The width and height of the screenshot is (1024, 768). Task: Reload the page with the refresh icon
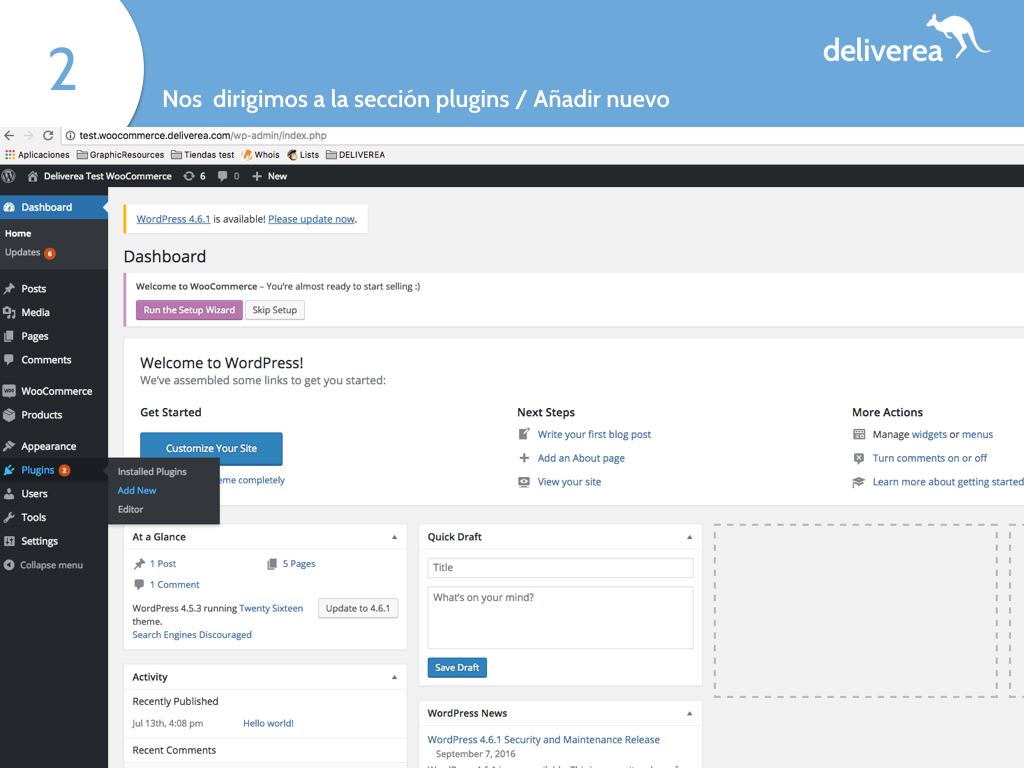pyautogui.click(x=48, y=136)
